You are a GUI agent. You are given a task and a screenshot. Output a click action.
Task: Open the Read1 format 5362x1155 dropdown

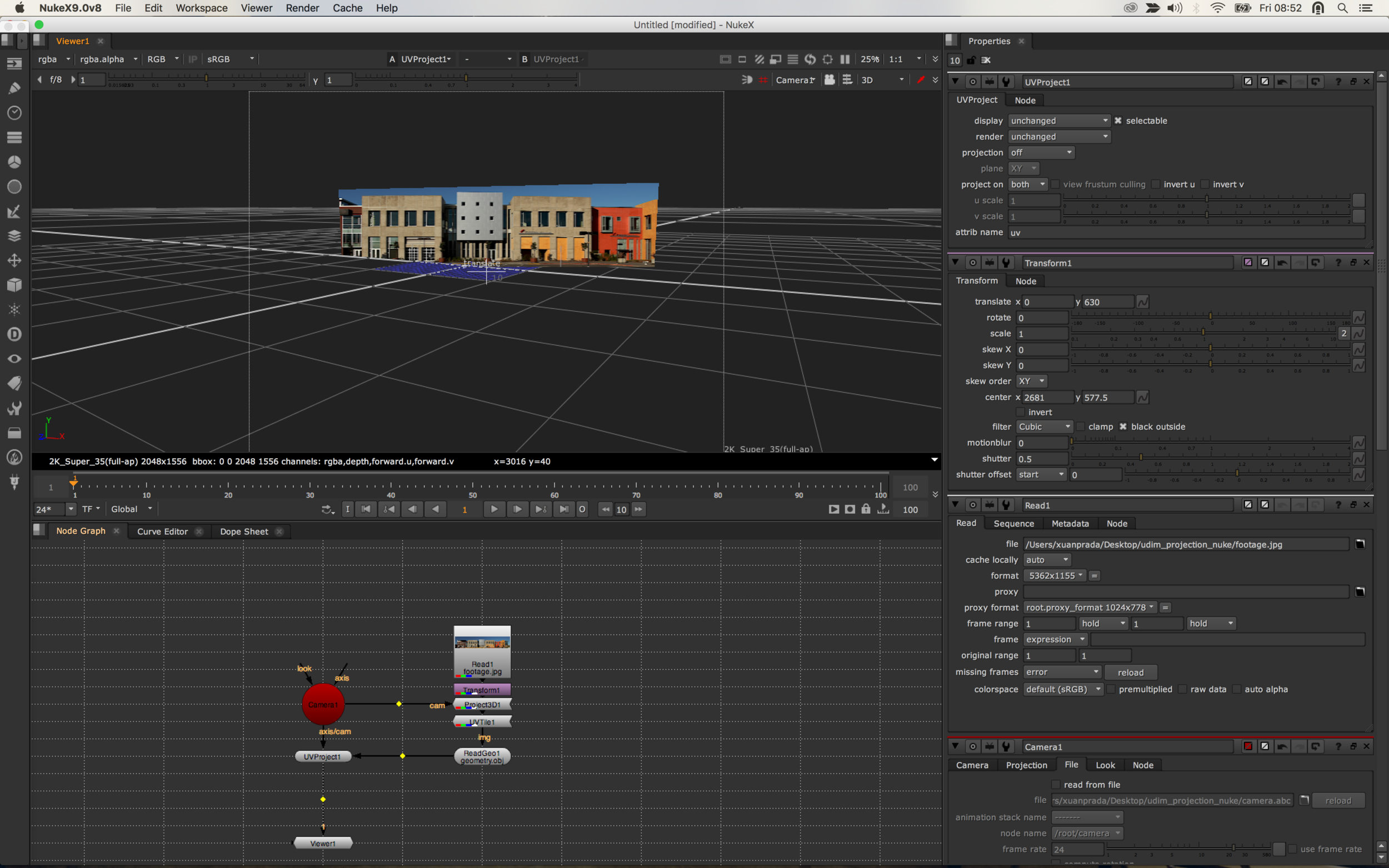pyautogui.click(x=1055, y=576)
